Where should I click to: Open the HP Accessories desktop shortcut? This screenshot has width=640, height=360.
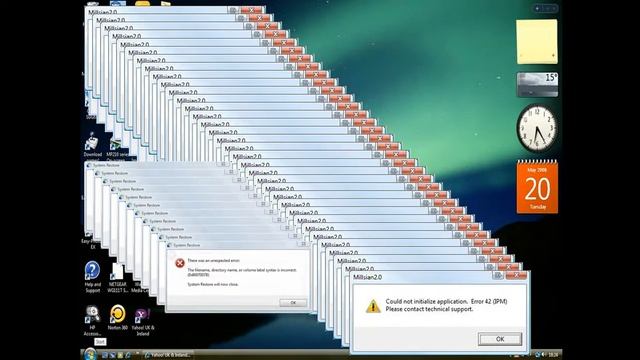click(92, 320)
